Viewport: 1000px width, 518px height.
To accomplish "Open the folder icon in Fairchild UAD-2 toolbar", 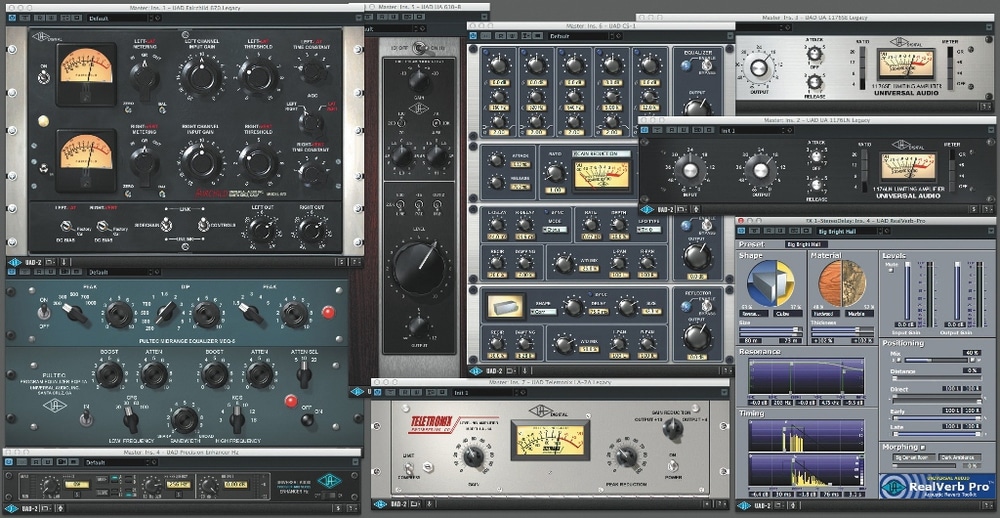I will click(50, 262).
